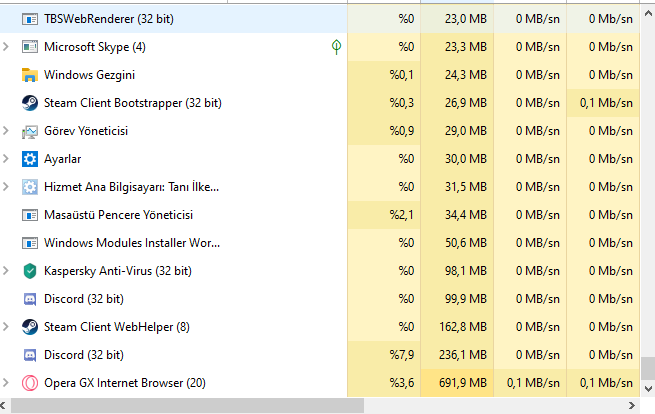Expand the Kaspersky Anti-Virus group
This screenshot has height=414, width=655.
(x=6, y=271)
